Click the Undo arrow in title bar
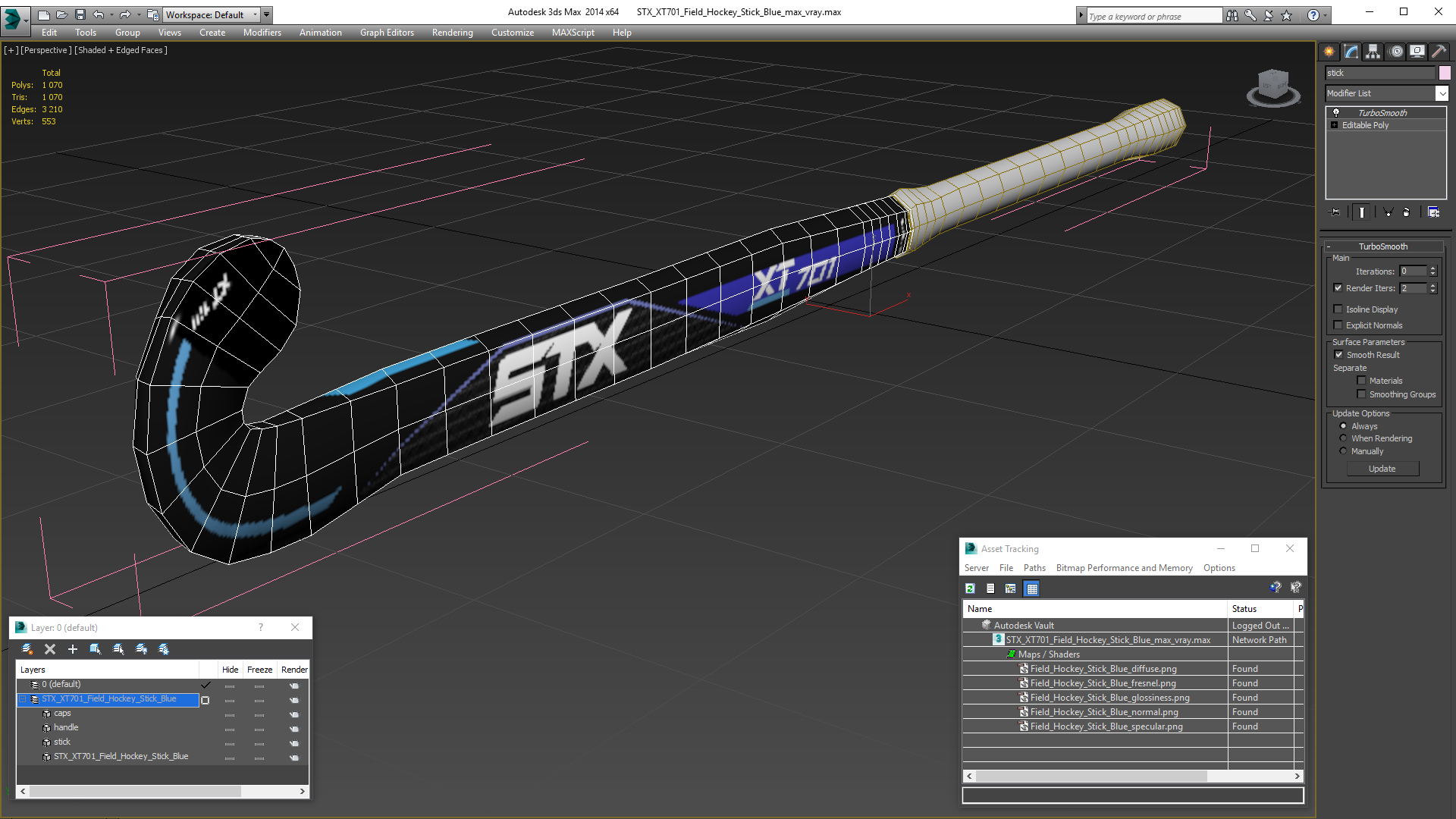The width and height of the screenshot is (1456, 819). [x=99, y=14]
